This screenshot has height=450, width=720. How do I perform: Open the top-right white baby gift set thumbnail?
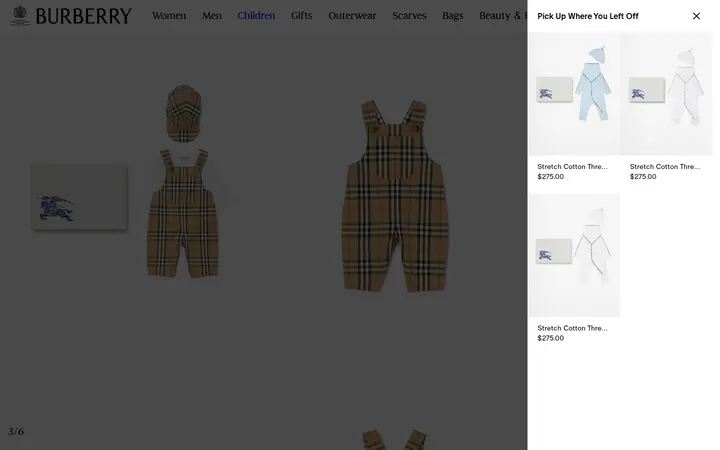click(x=667, y=94)
